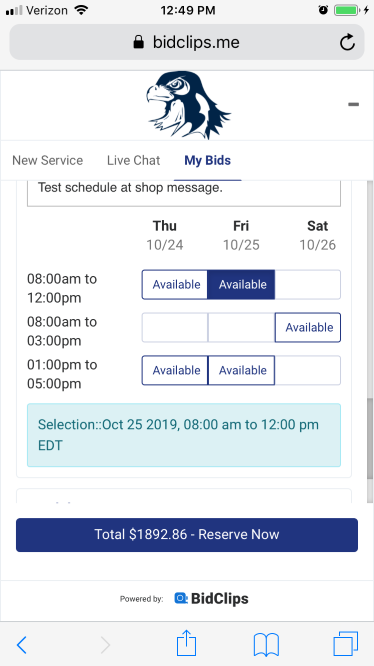Open Safari bookmarks book icon

click(266, 645)
